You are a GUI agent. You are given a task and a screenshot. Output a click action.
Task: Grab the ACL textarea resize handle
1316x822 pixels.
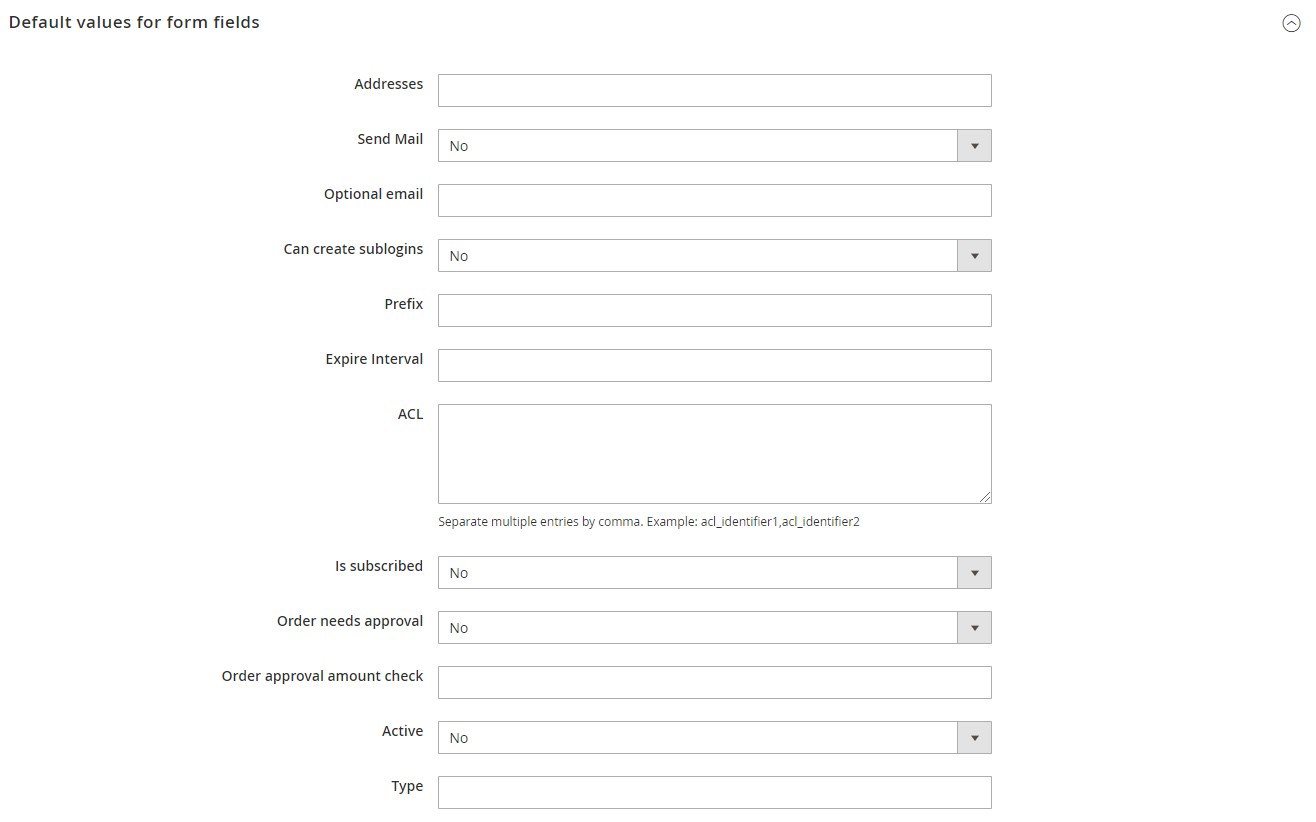coord(985,497)
